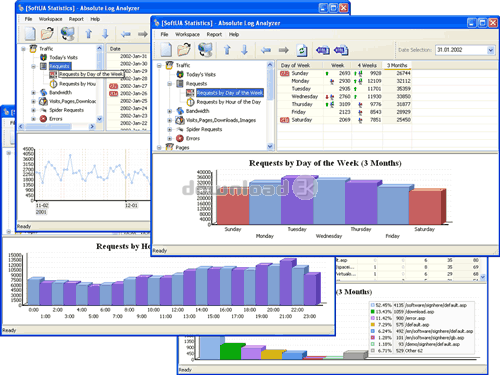Open the Workspace menu in front window
The height and width of the screenshot is (375, 500).
pos(187,34)
